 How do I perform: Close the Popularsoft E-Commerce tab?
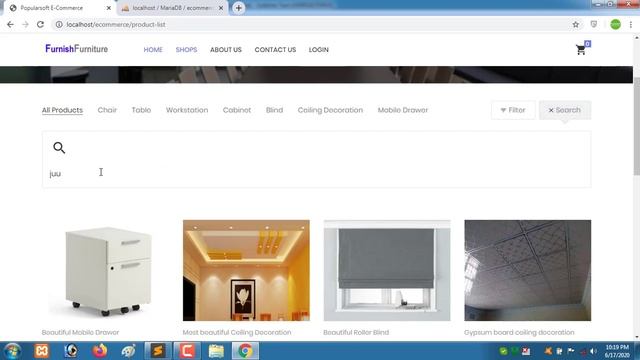tap(109, 8)
